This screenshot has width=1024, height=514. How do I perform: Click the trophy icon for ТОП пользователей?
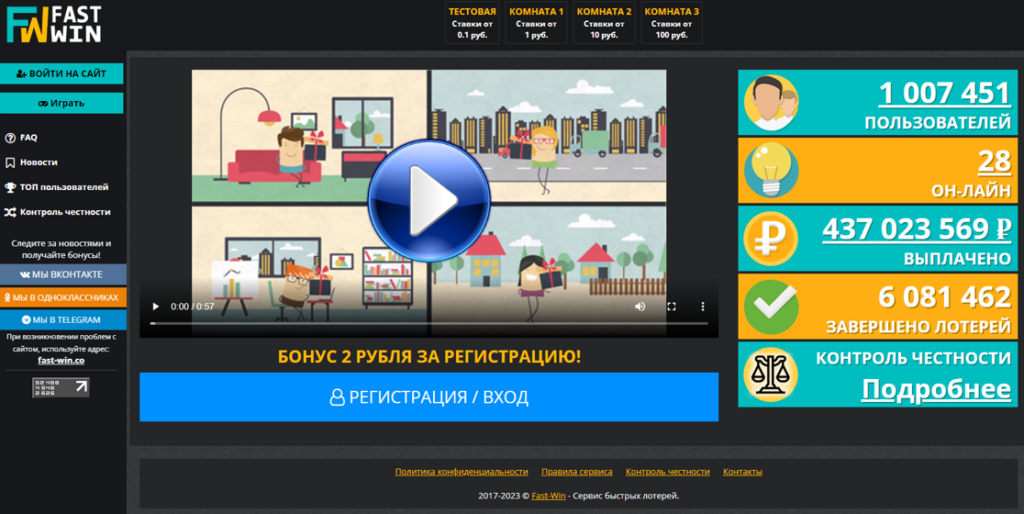point(10,187)
